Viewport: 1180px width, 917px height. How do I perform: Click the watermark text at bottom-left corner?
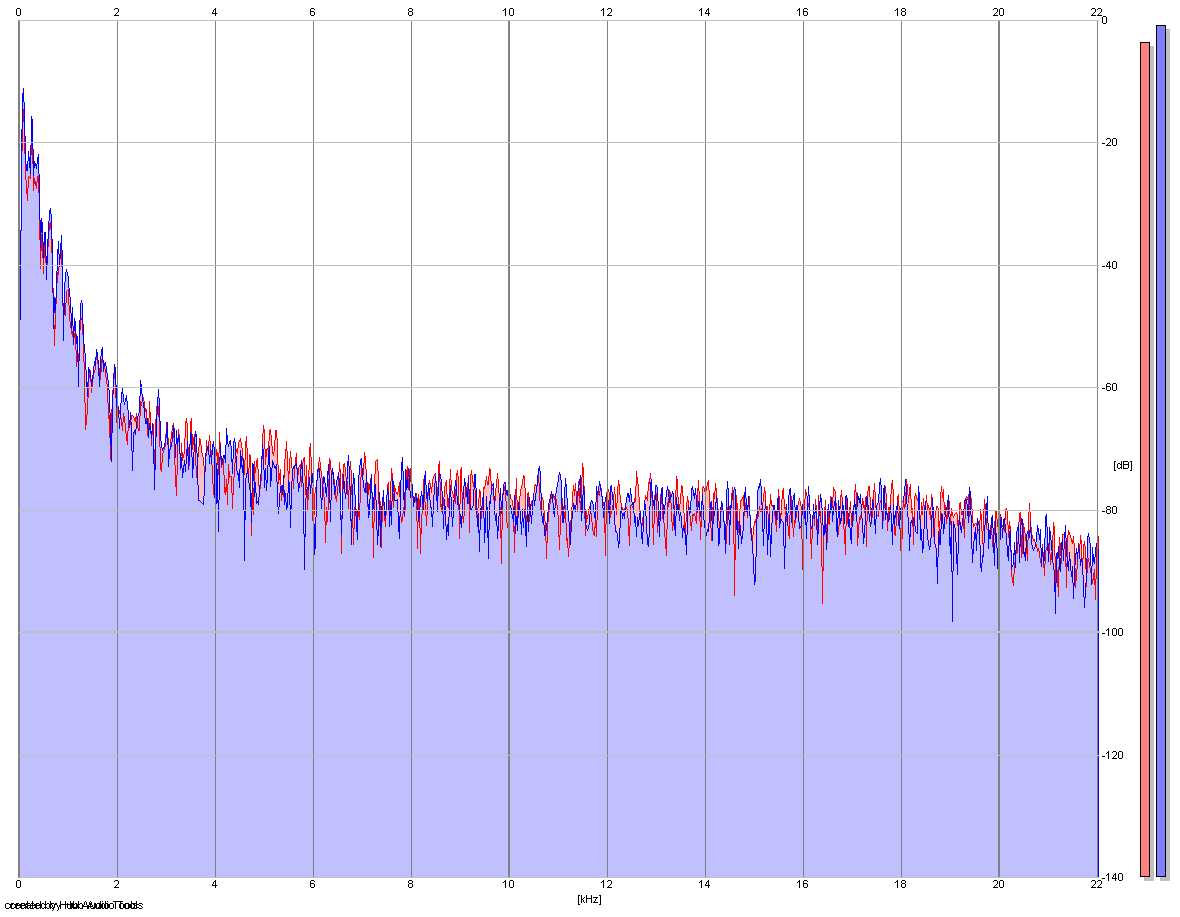tap(73, 905)
